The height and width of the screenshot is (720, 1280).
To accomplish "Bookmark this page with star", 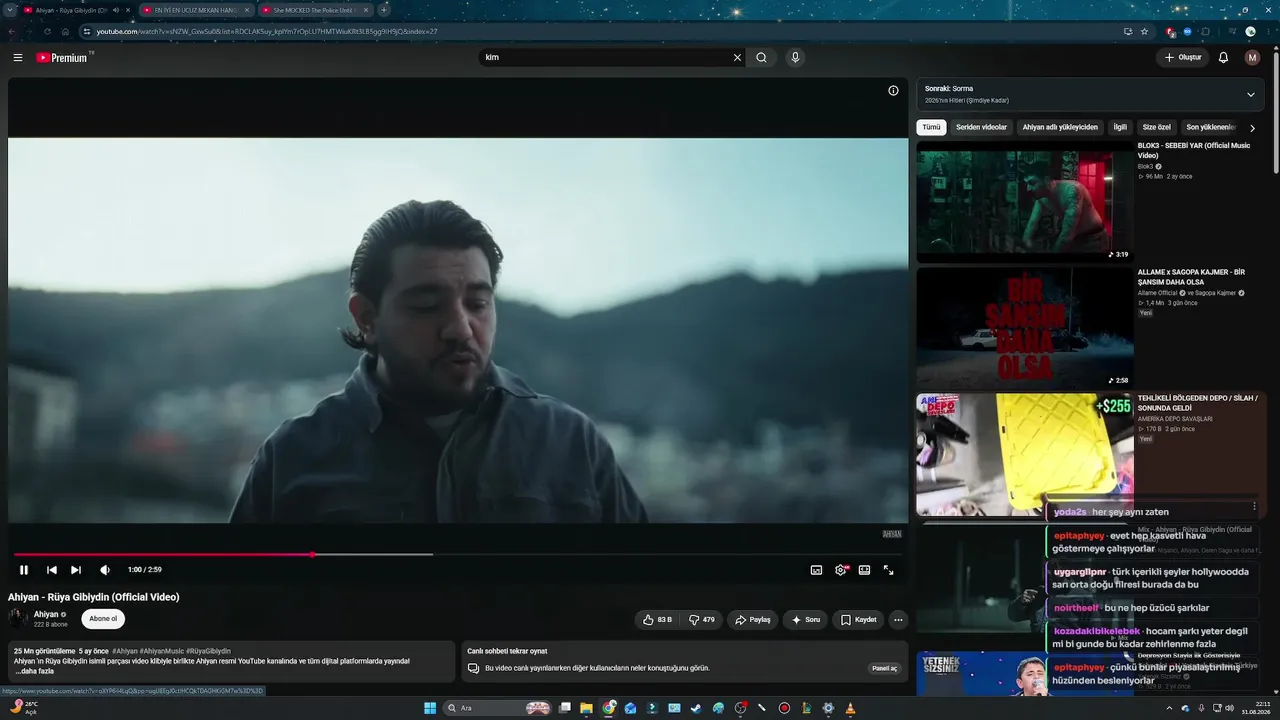I will click(1145, 31).
